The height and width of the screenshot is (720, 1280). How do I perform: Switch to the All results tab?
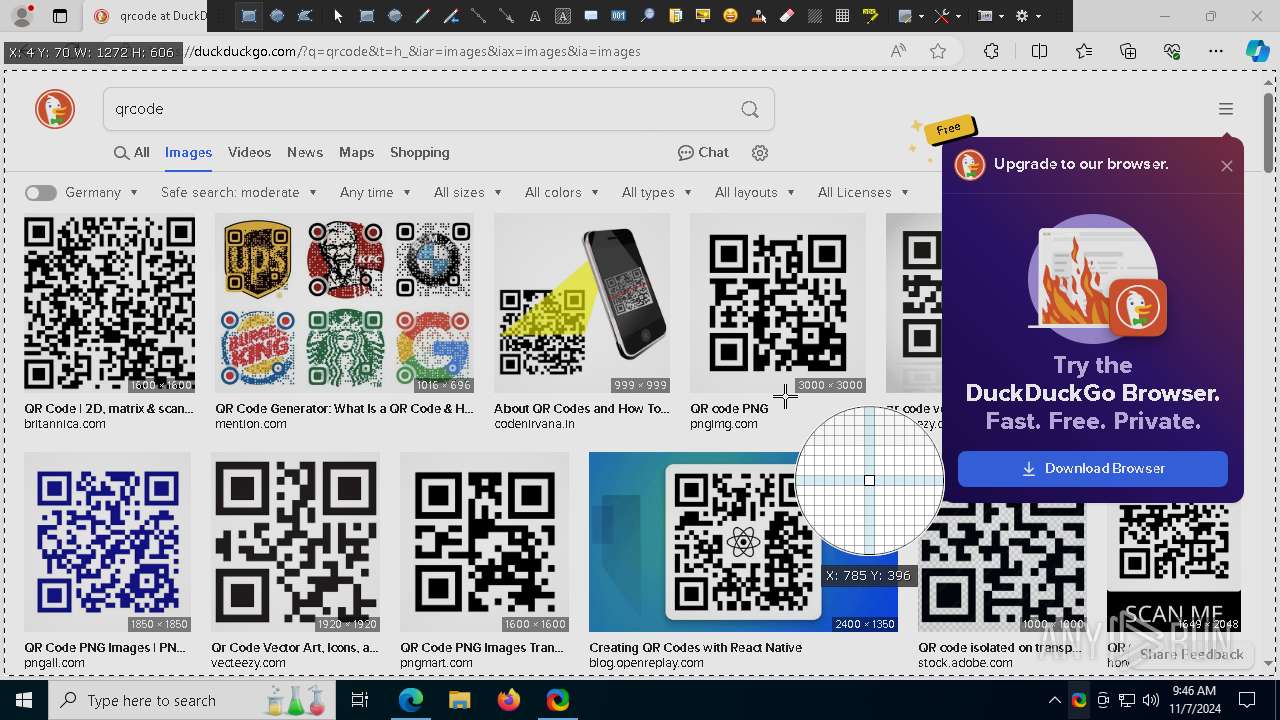(132, 153)
